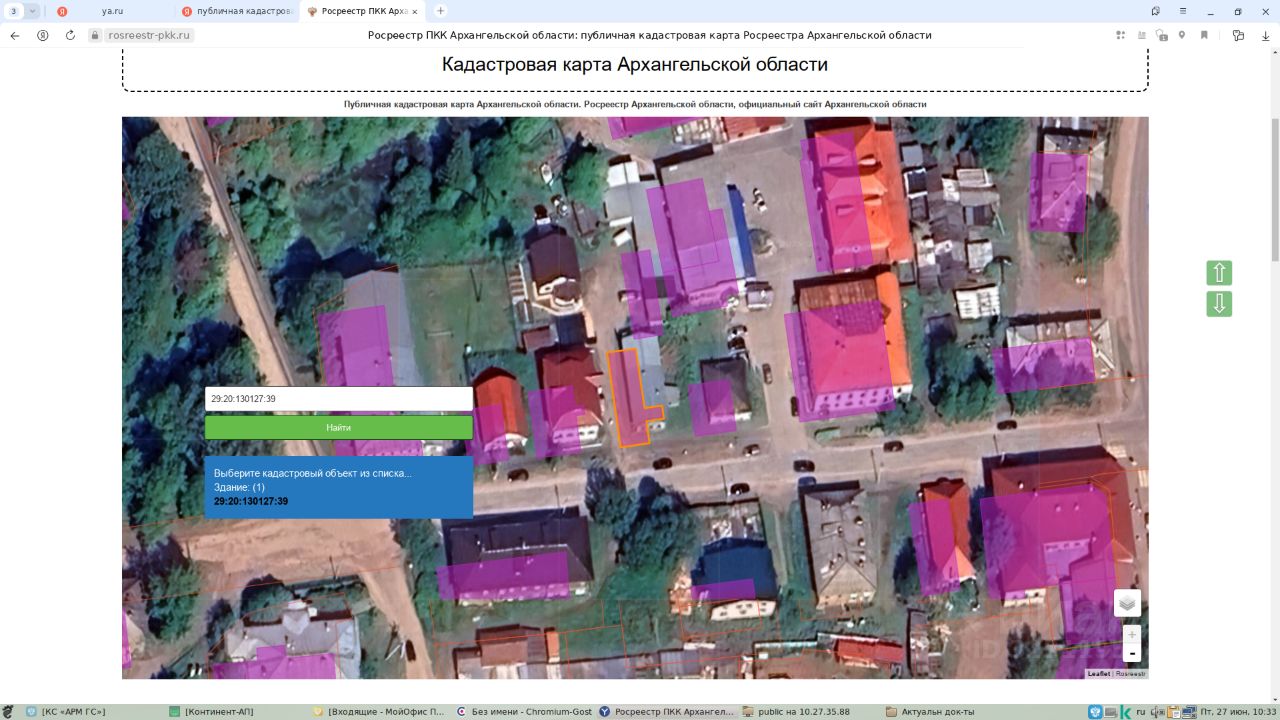
Task: Click the green up arrow button
Action: pos(1219,273)
